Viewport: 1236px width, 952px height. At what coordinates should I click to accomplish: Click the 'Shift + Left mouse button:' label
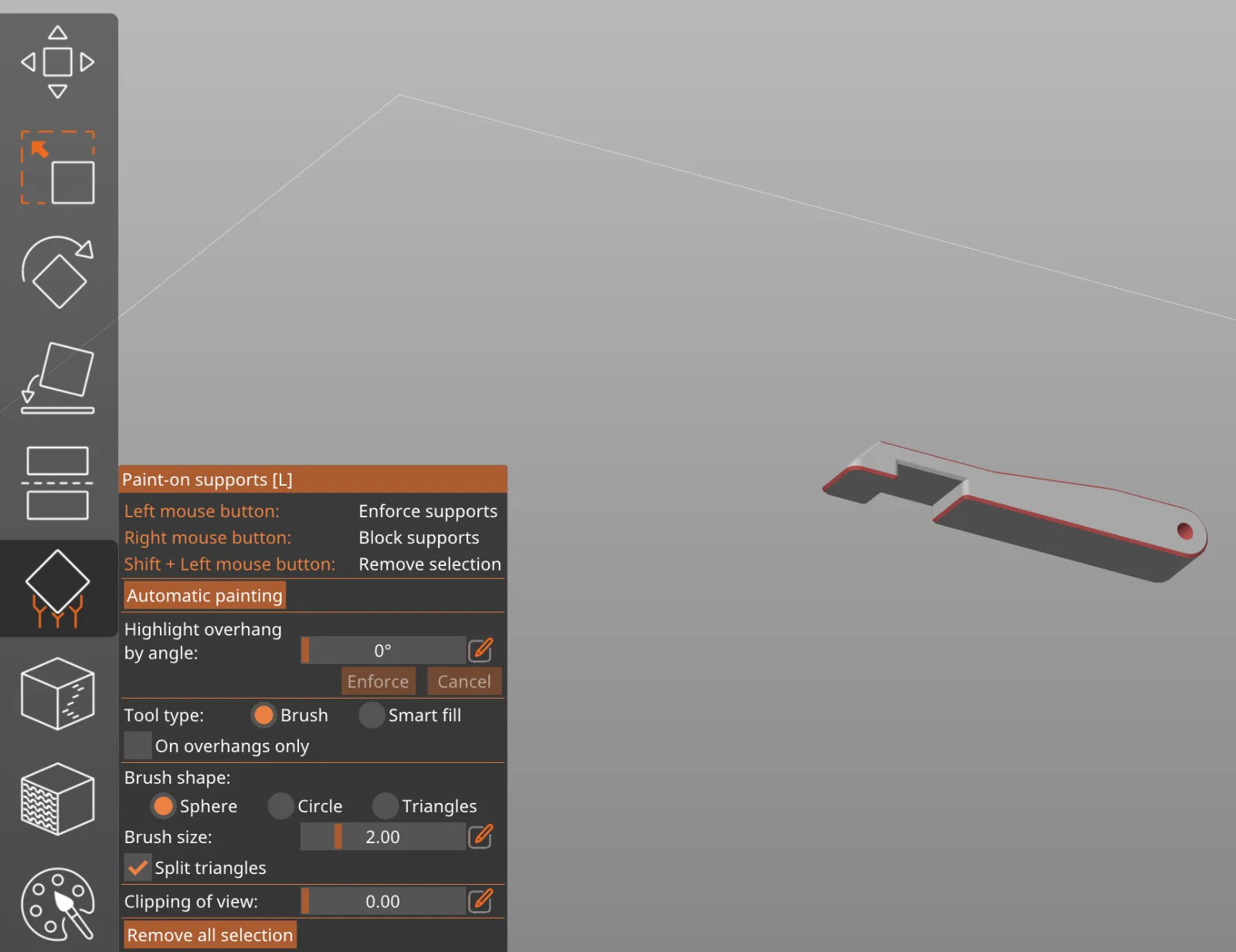(x=229, y=564)
